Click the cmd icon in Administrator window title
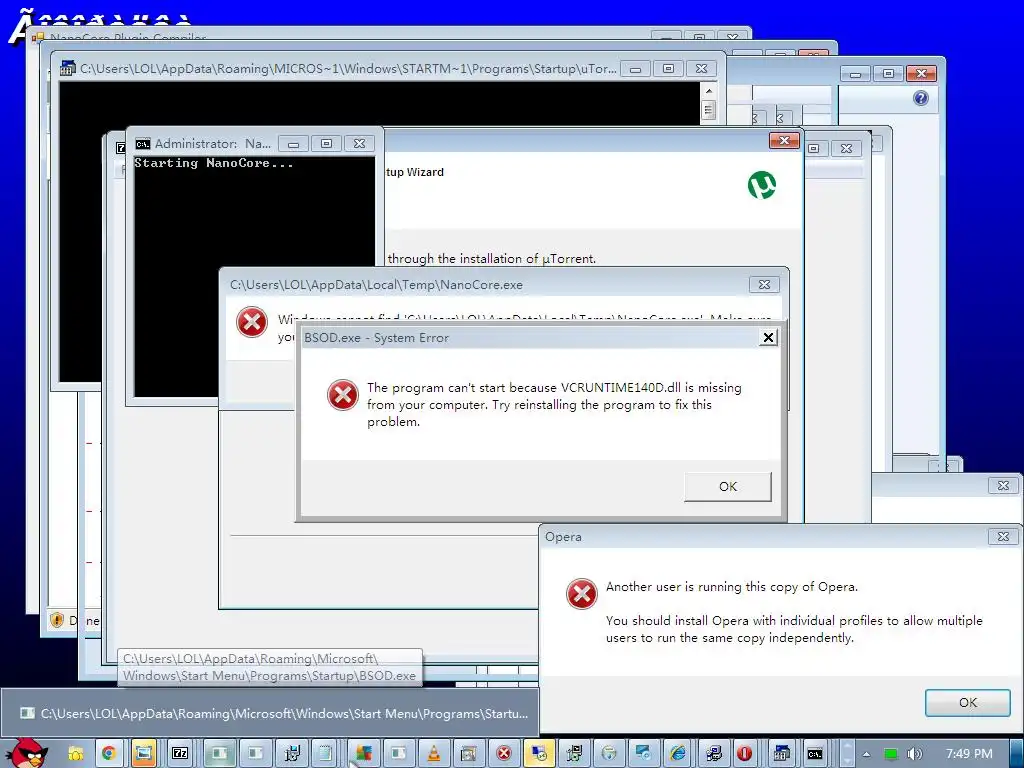Screen dimensions: 1024x768 point(142,144)
